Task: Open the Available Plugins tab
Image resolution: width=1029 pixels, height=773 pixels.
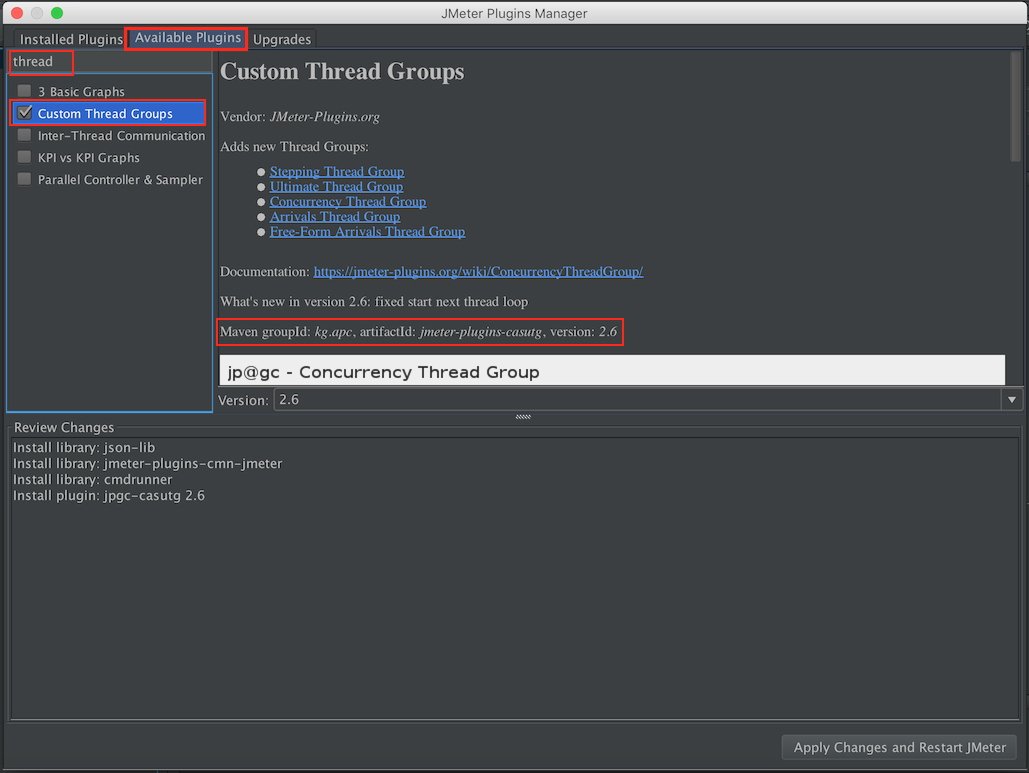Action: point(187,38)
